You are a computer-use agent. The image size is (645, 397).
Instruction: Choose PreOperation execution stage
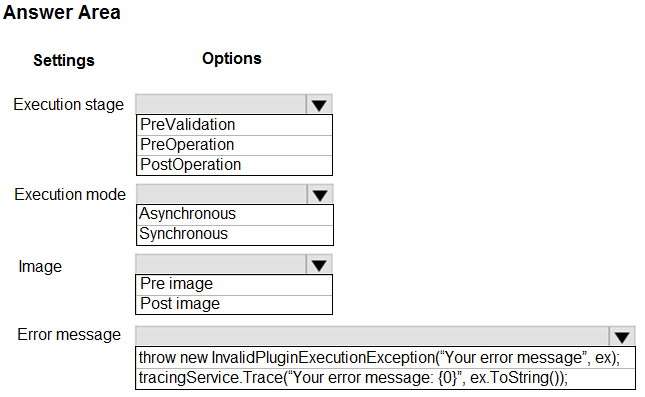click(234, 145)
